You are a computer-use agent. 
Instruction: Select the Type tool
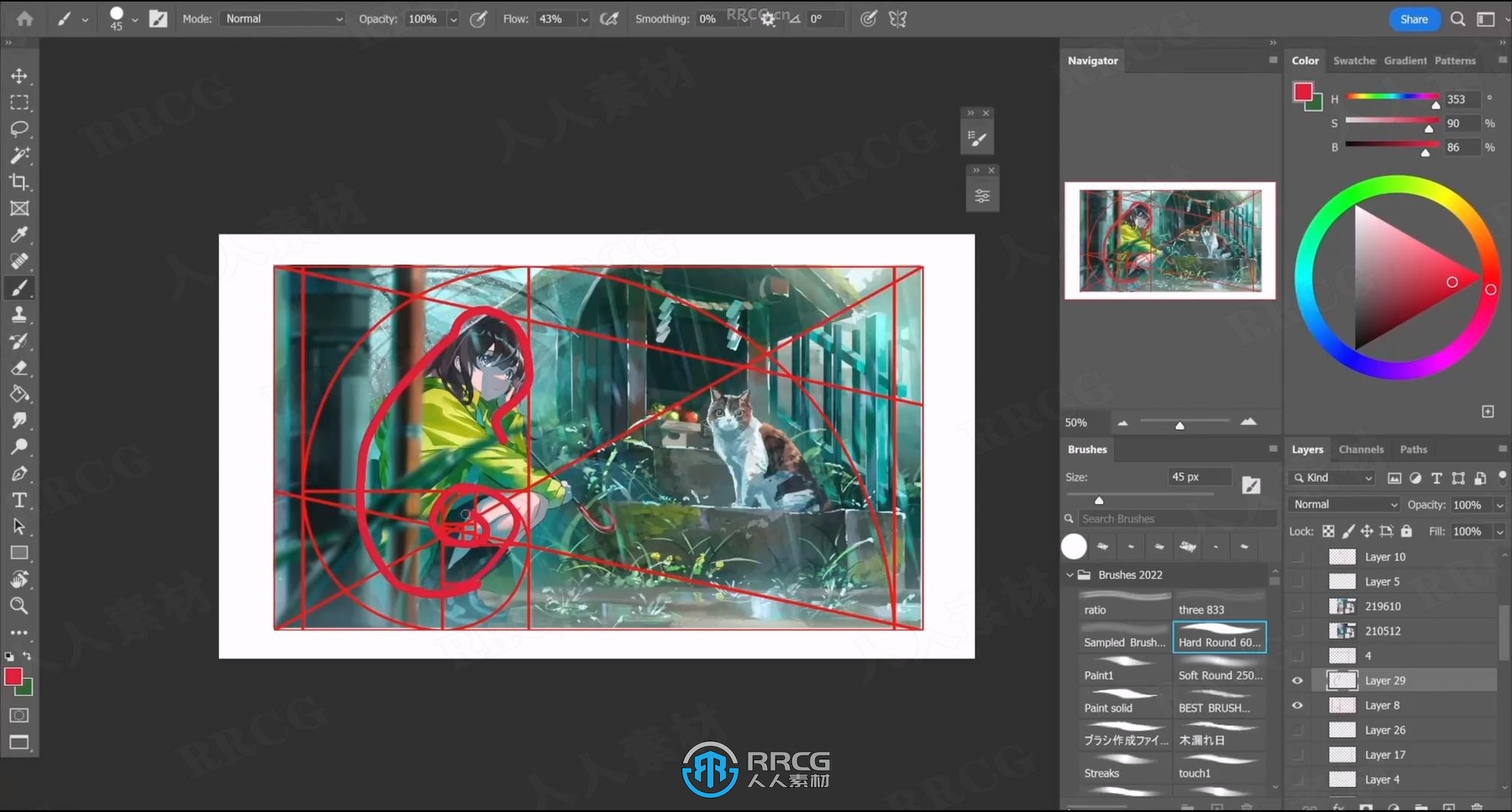pos(20,500)
